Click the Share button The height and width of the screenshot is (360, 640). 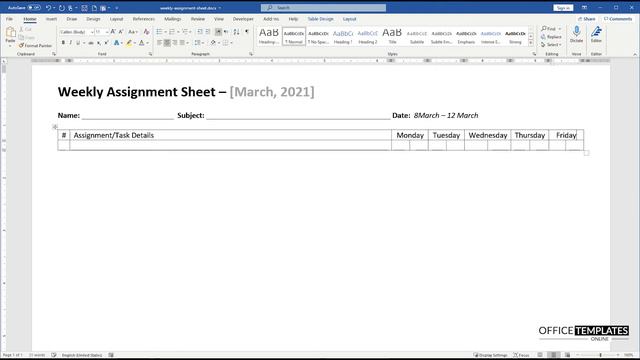tap(587, 19)
